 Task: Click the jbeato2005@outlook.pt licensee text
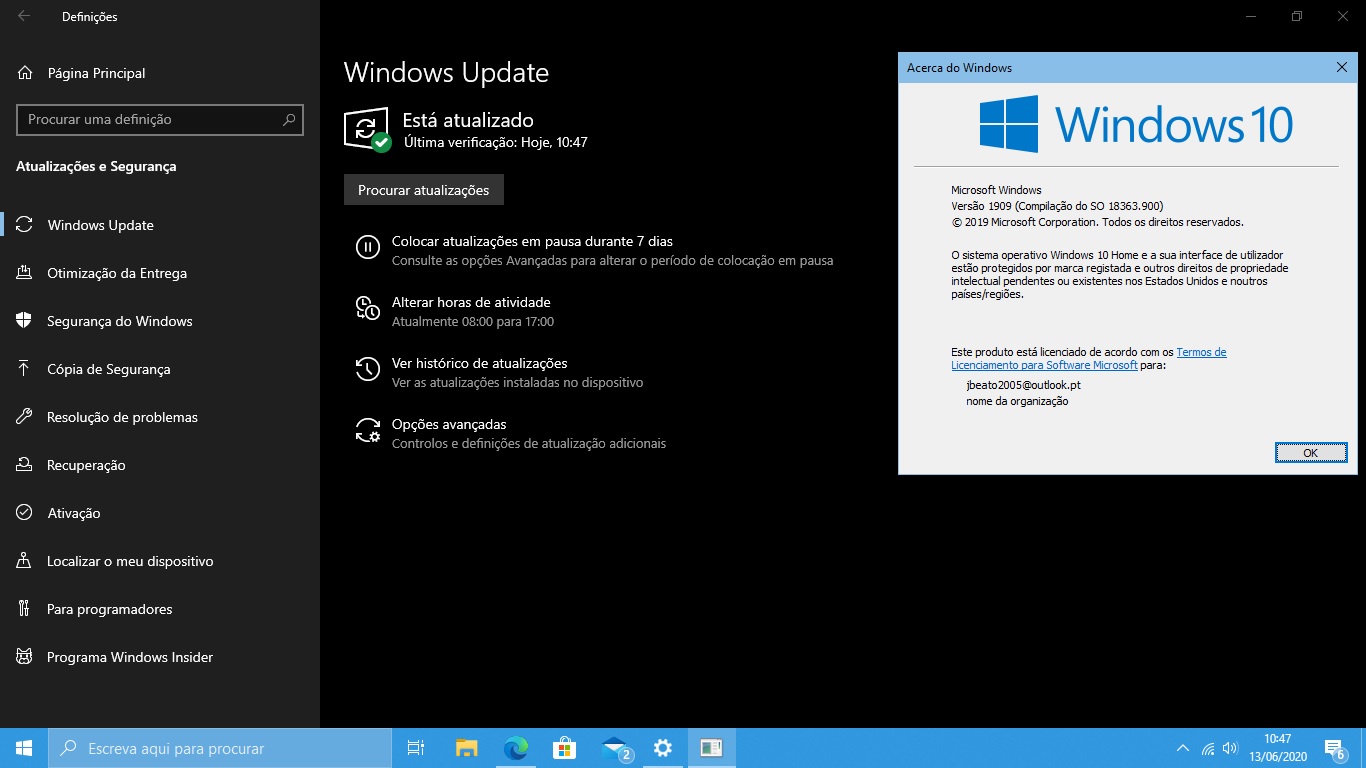tap(1024, 385)
